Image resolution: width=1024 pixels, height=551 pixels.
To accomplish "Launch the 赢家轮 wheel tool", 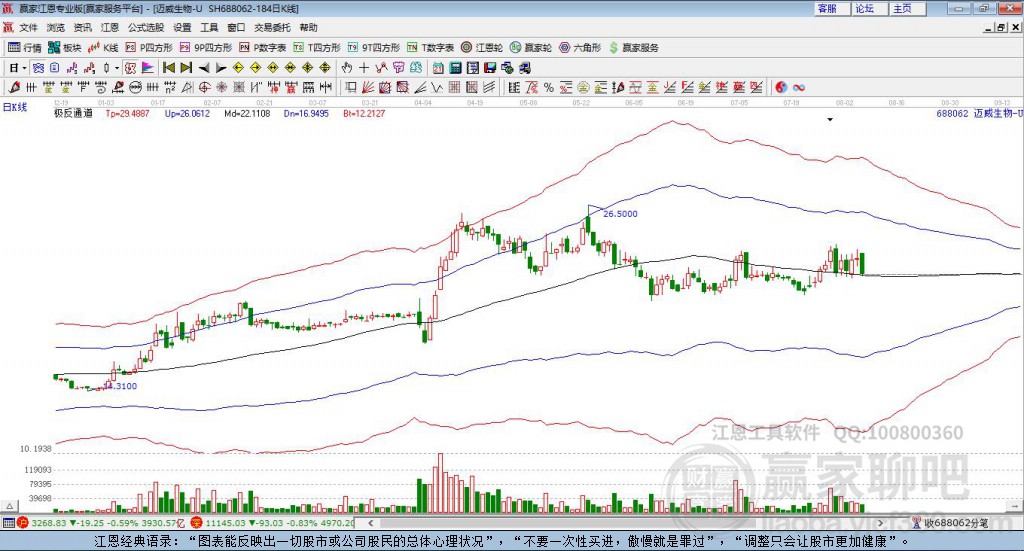I will pos(531,48).
